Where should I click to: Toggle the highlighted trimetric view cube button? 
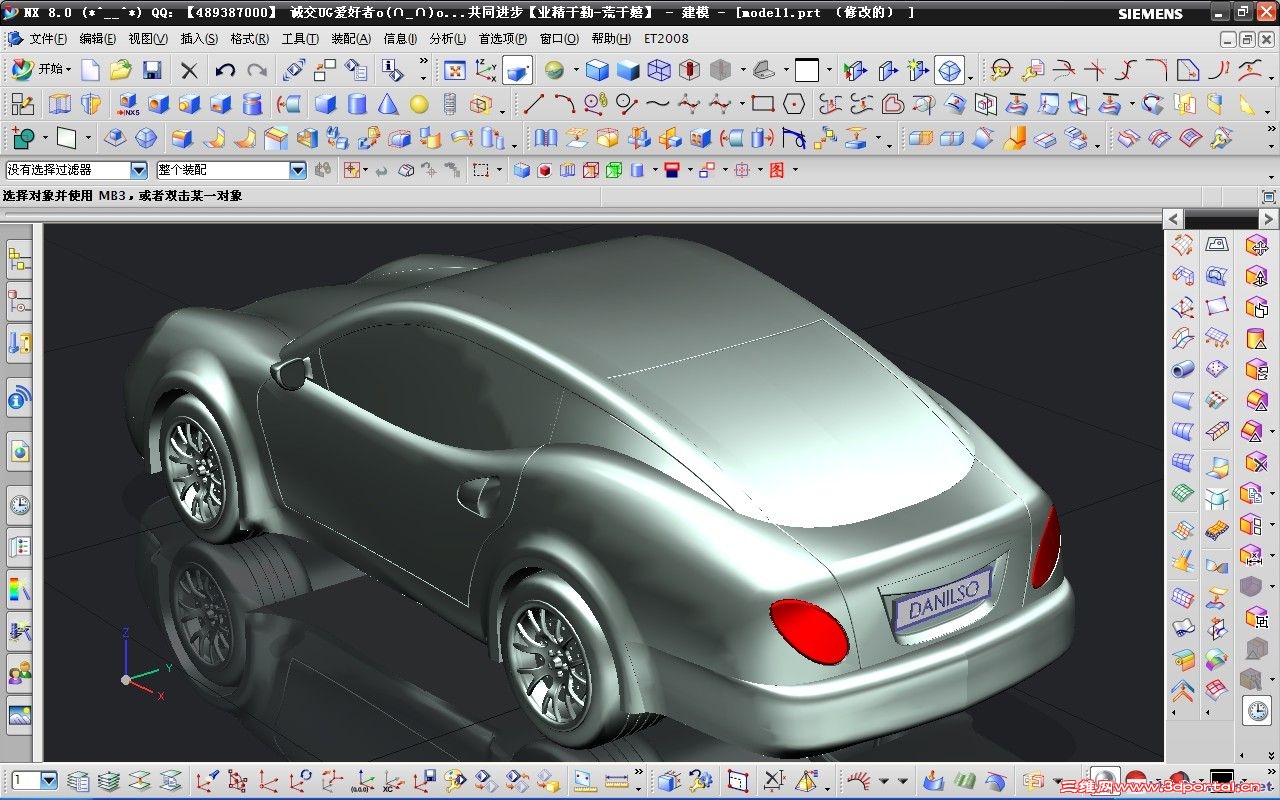[949, 70]
